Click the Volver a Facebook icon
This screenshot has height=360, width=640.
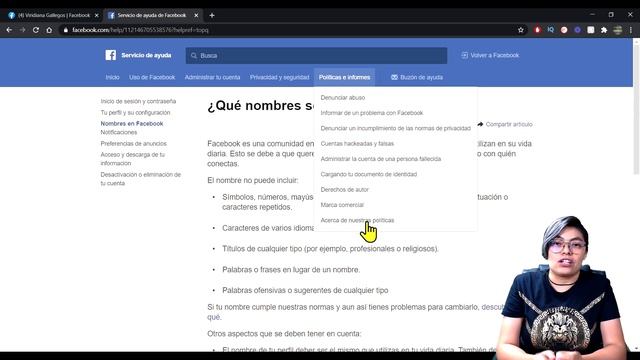[x=464, y=55]
